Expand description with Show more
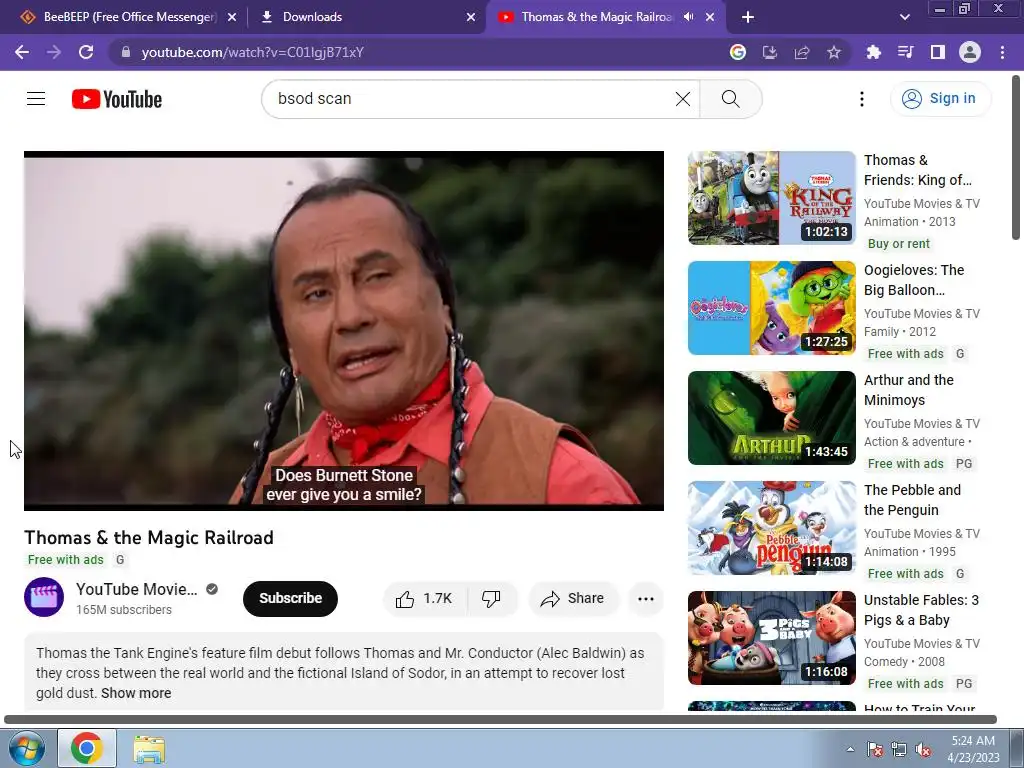1024x768 pixels. point(136,694)
